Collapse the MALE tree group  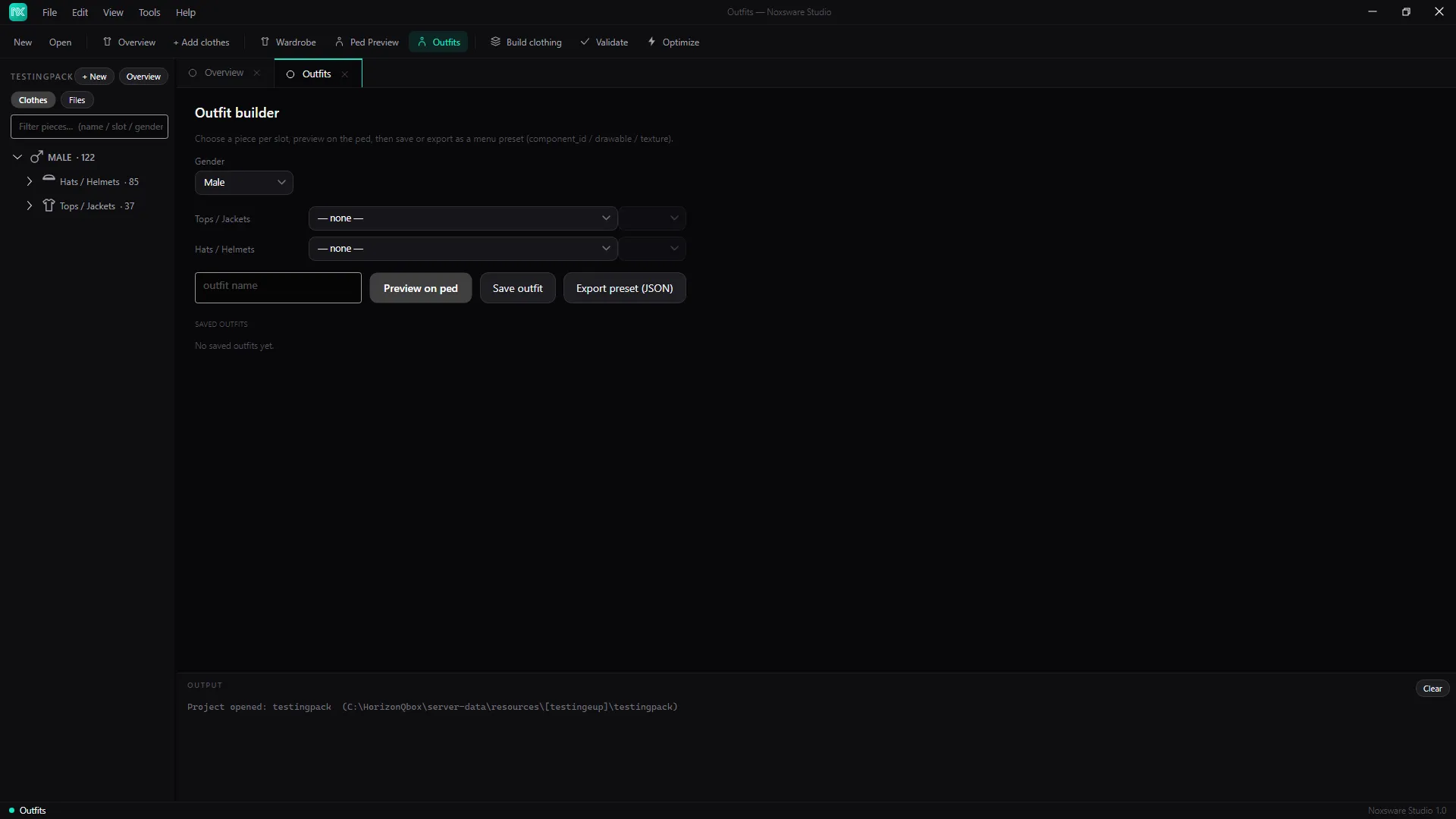[17, 158]
